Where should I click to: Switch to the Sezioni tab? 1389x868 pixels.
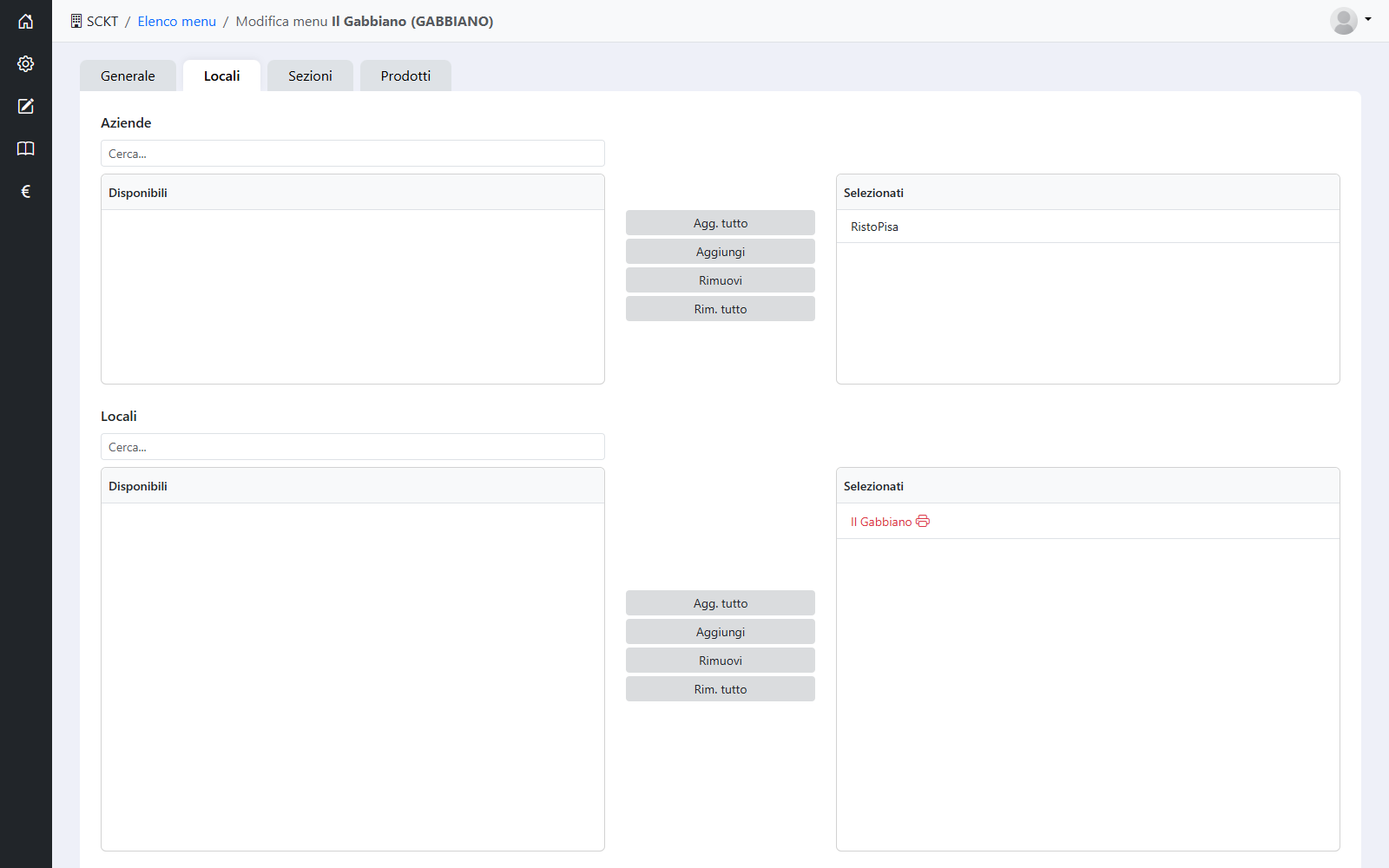[310, 76]
